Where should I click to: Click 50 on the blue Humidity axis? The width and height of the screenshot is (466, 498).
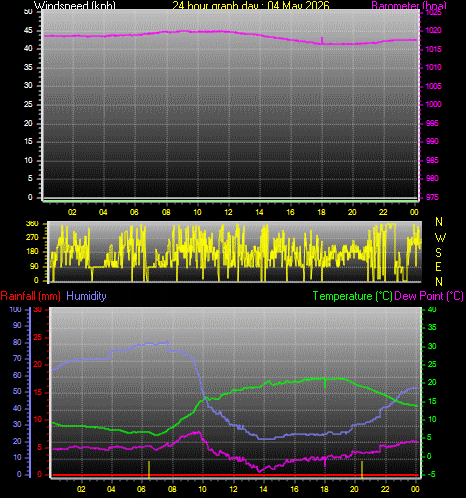click(x=17, y=391)
